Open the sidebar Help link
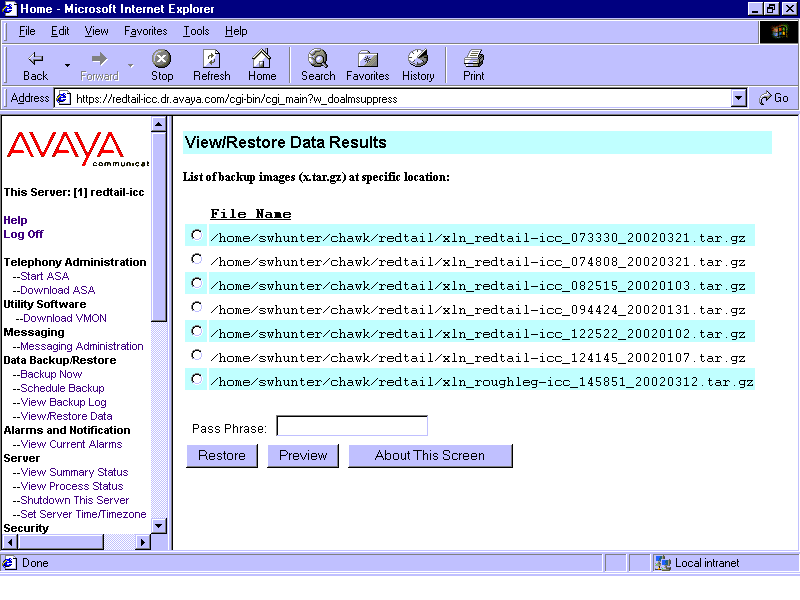This screenshot has width=800, height=600. click(15, 220)
